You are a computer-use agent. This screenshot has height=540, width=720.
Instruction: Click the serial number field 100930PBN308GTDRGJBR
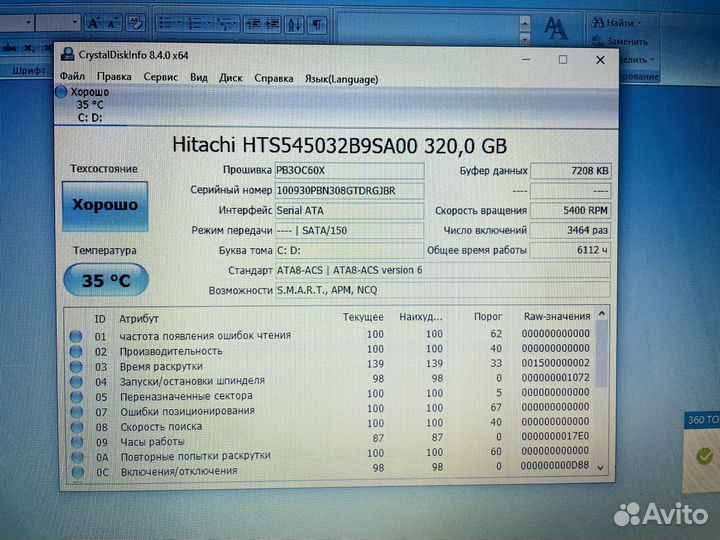coord(349,191)
